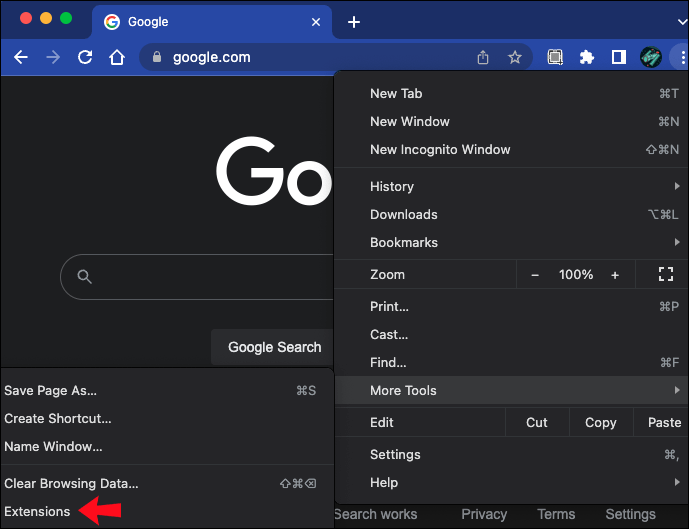The image size is (689, 529).
Task: Close the Google tab
Action: [x=315, y=22]
